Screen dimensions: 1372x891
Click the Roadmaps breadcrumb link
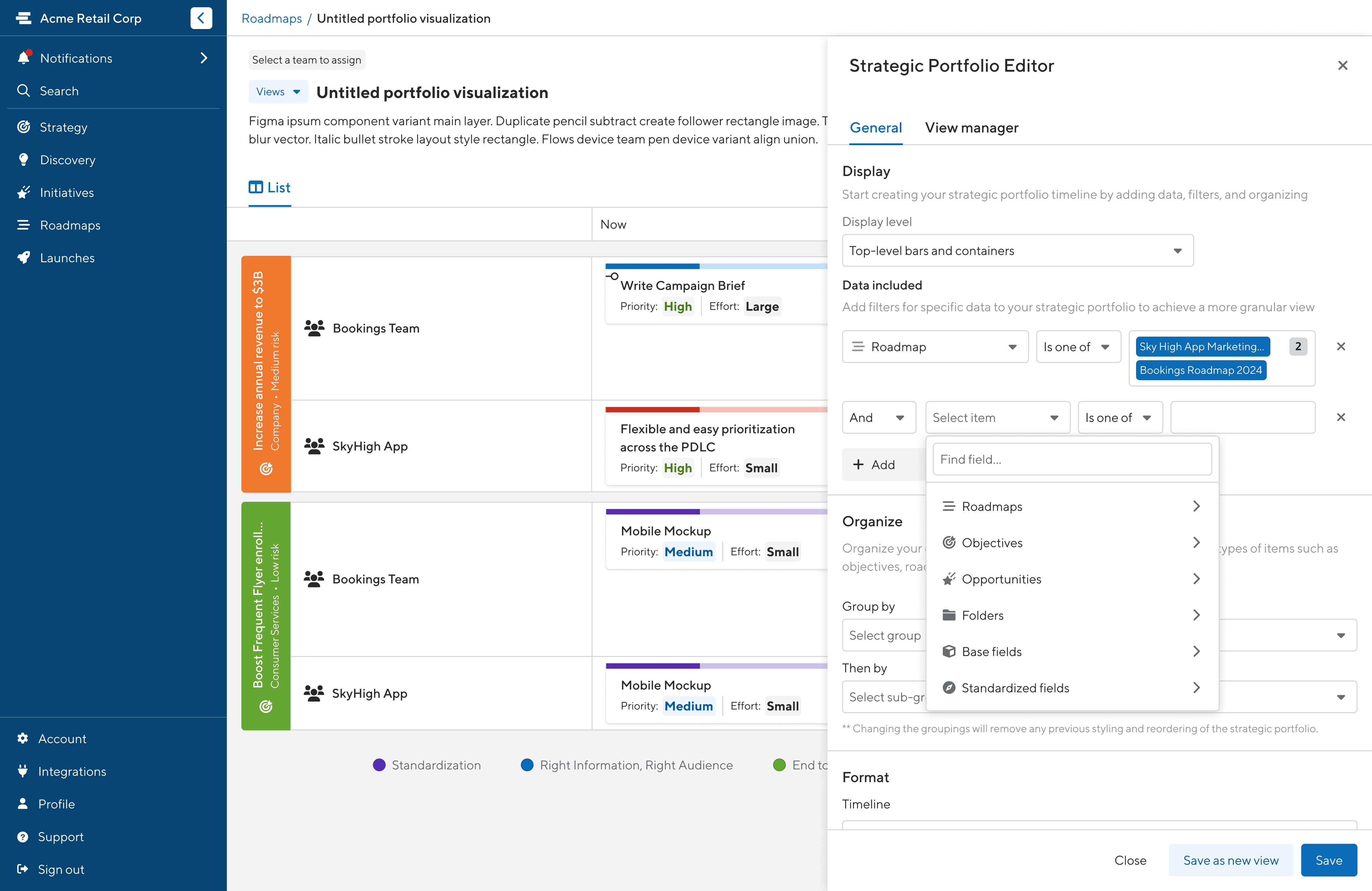pos(272,18)
